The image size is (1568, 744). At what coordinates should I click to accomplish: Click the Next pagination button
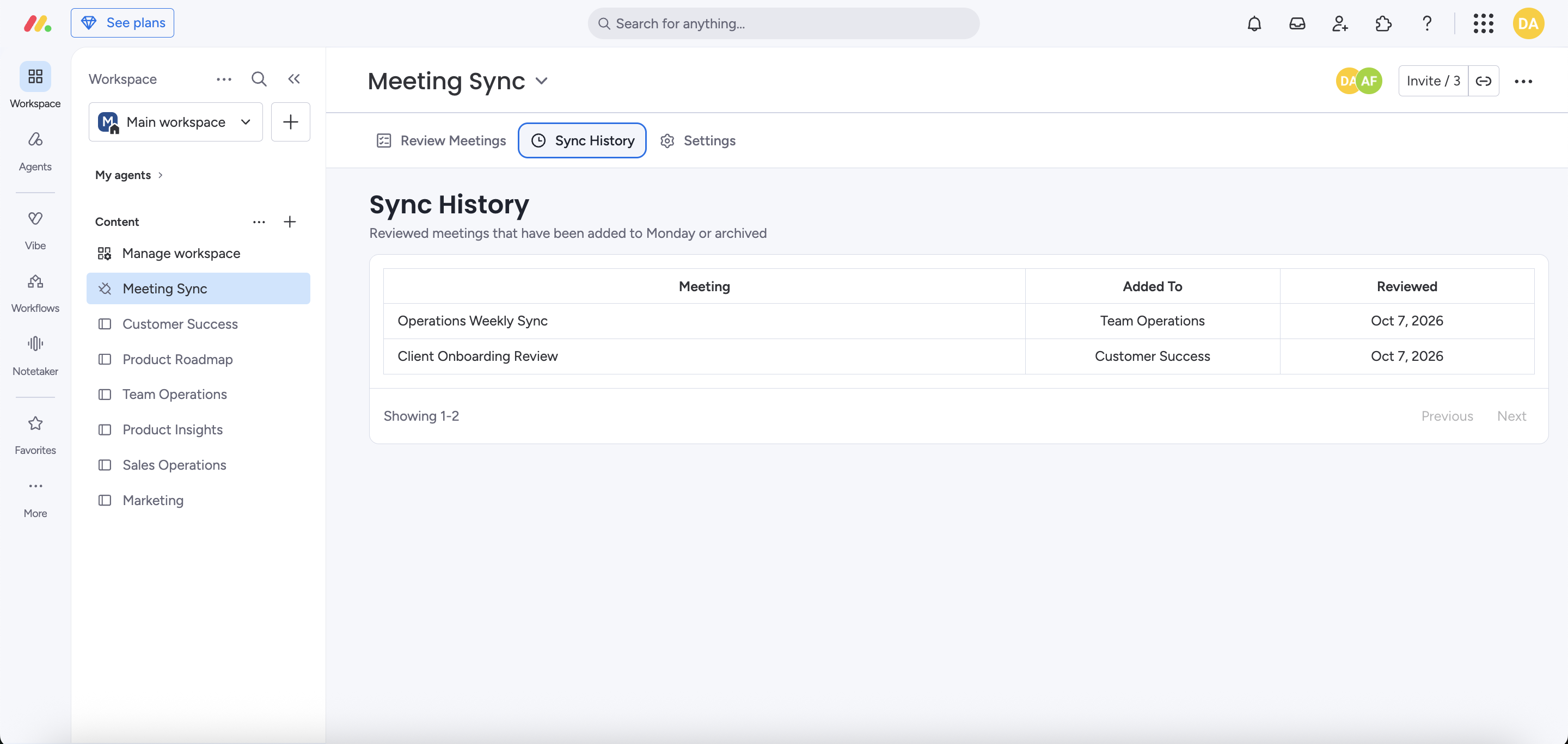1511,416
